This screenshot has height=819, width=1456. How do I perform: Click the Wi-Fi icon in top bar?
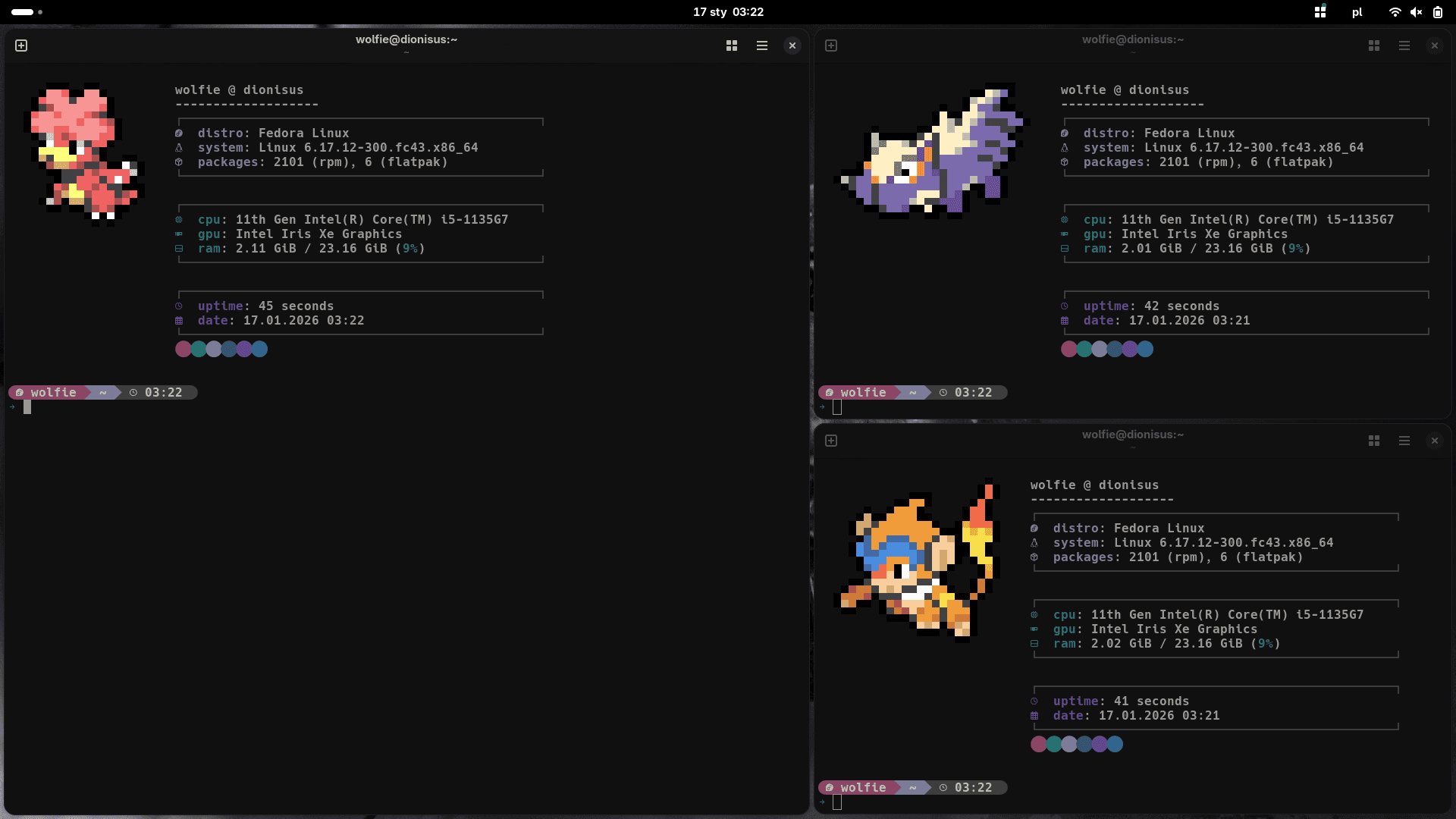[x=1395, y=12]
